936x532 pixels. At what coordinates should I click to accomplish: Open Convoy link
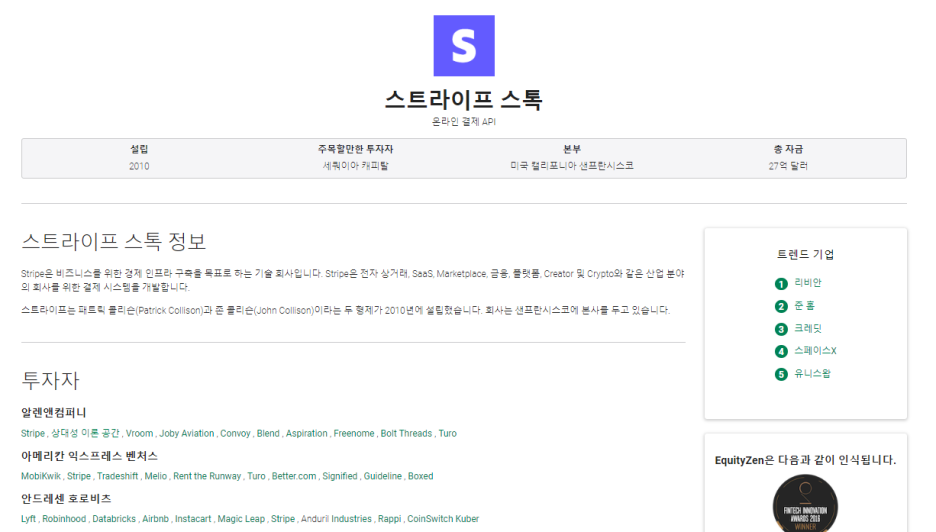click(x=235, y=433)
